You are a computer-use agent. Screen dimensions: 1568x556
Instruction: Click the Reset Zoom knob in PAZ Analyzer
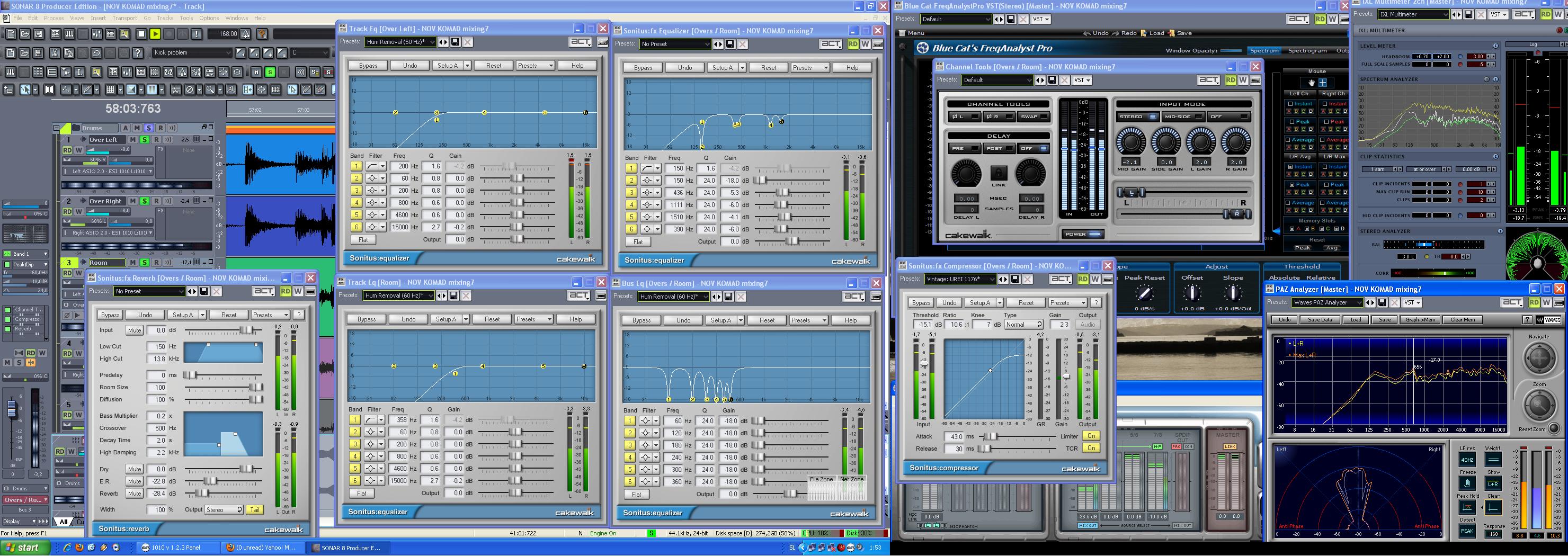click(1554, 429)
